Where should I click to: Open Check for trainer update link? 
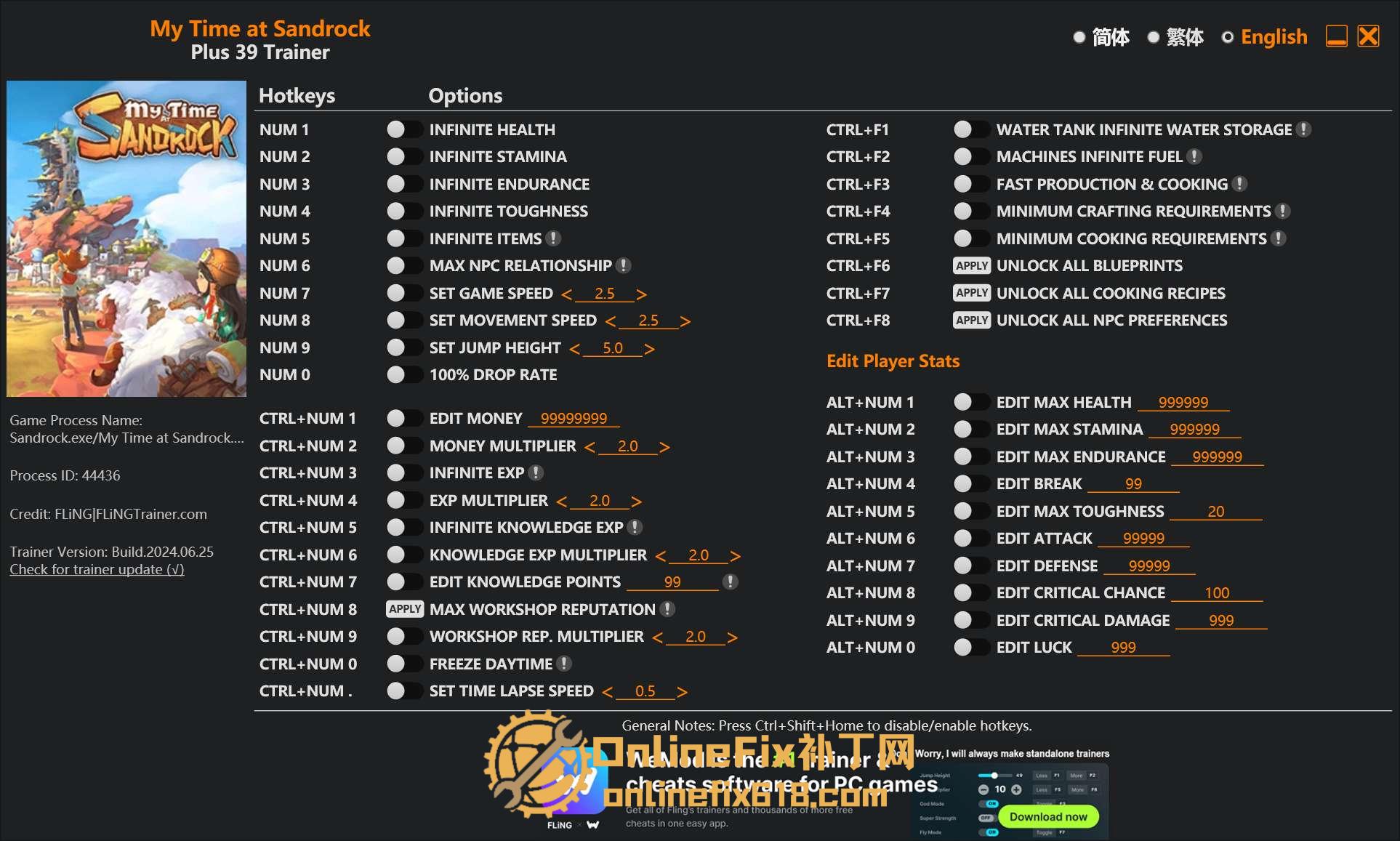[x=97, y=569]
